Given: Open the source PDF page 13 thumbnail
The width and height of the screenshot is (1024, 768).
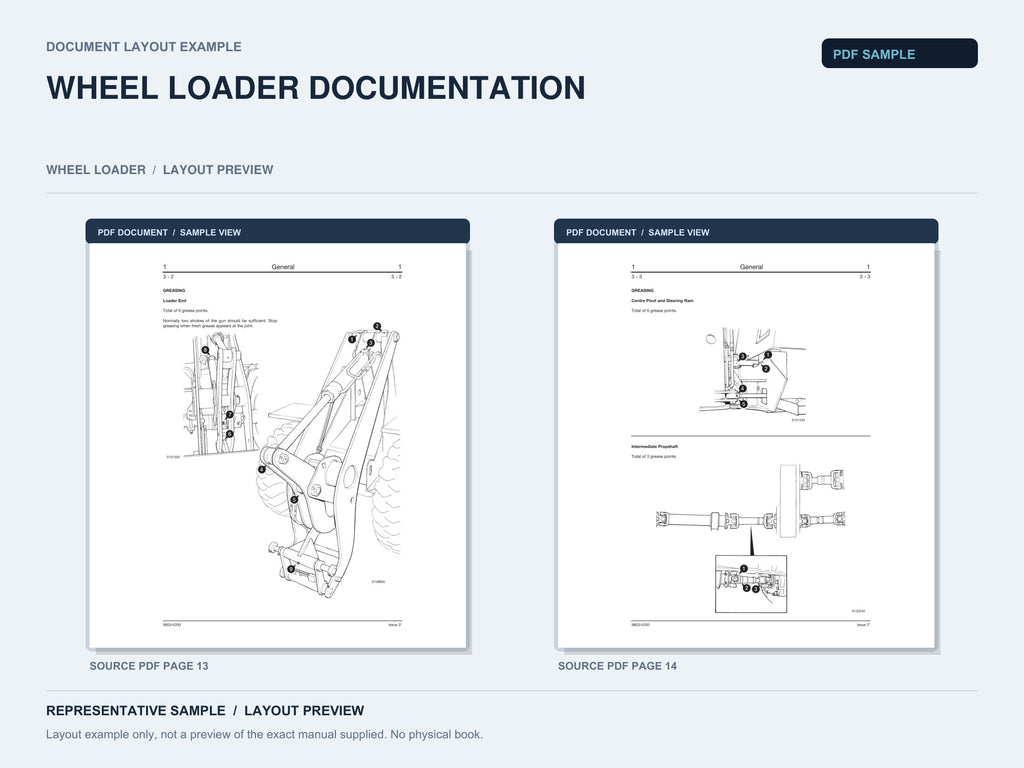Looking at the screenshot, I should pos(278,445).
